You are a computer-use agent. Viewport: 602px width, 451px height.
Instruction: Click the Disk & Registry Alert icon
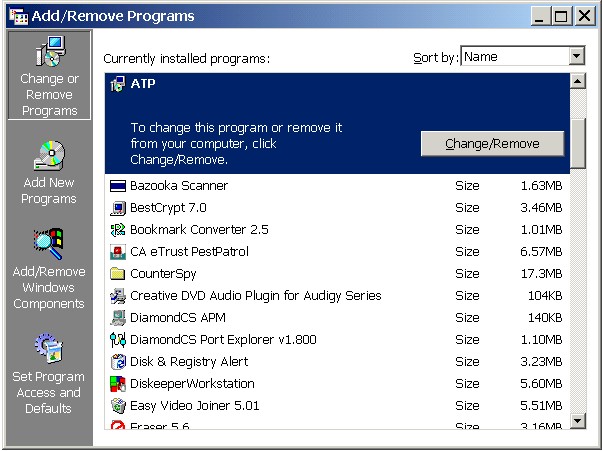click(117, 362)
